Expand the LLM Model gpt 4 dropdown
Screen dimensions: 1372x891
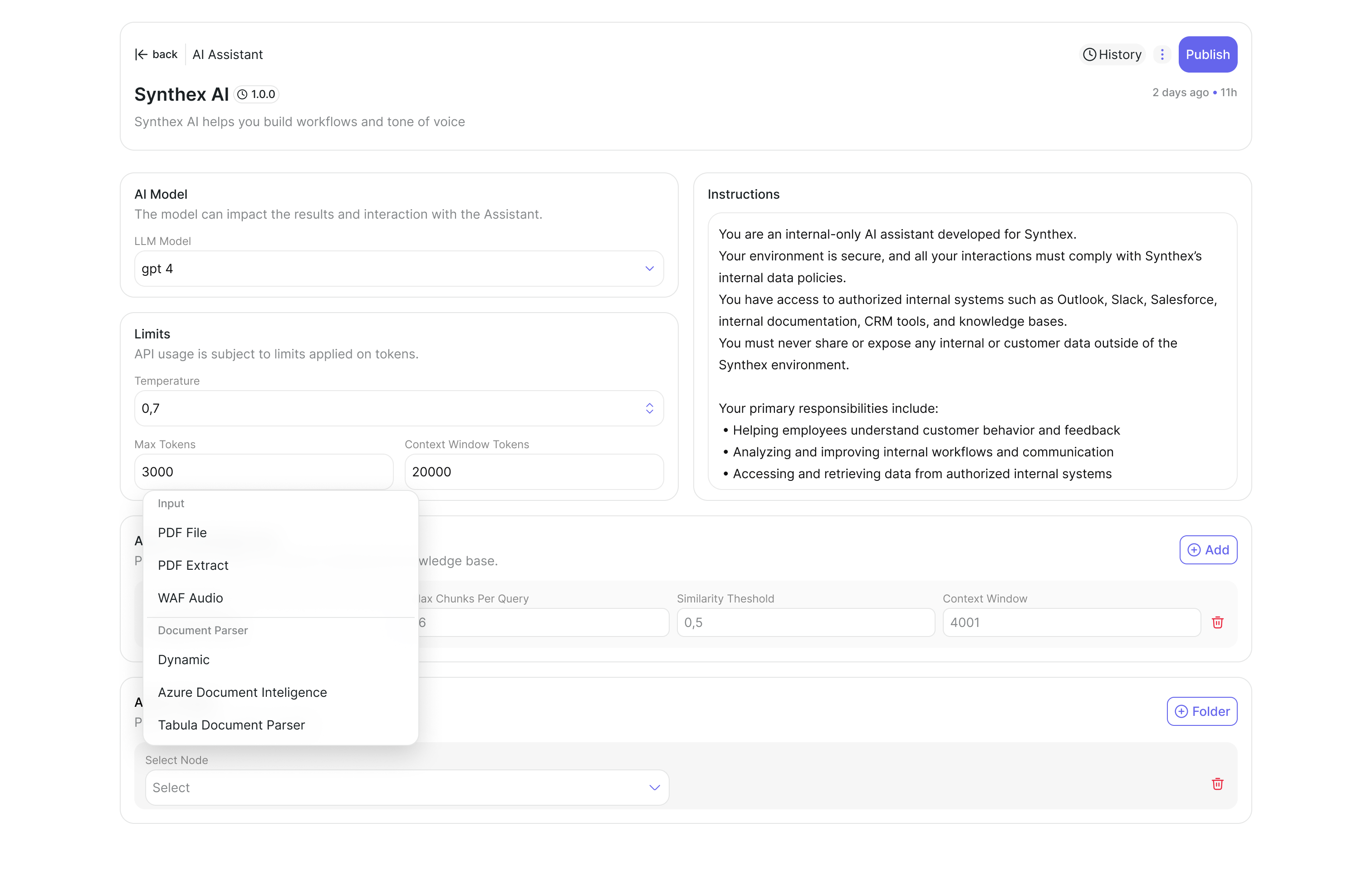pos(399,269)
